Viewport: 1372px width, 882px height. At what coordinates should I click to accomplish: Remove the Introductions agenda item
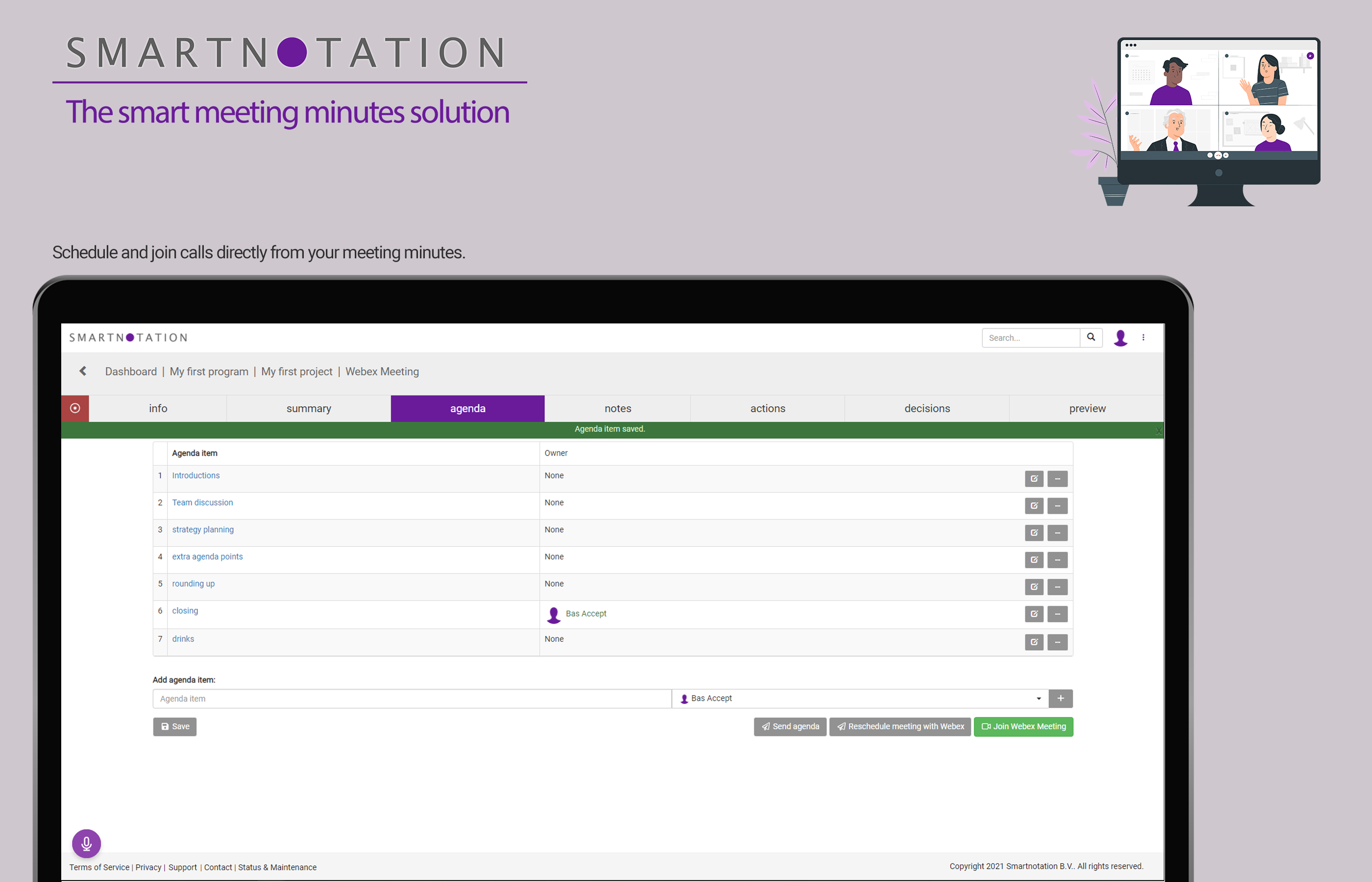(x=1057, y=479)
